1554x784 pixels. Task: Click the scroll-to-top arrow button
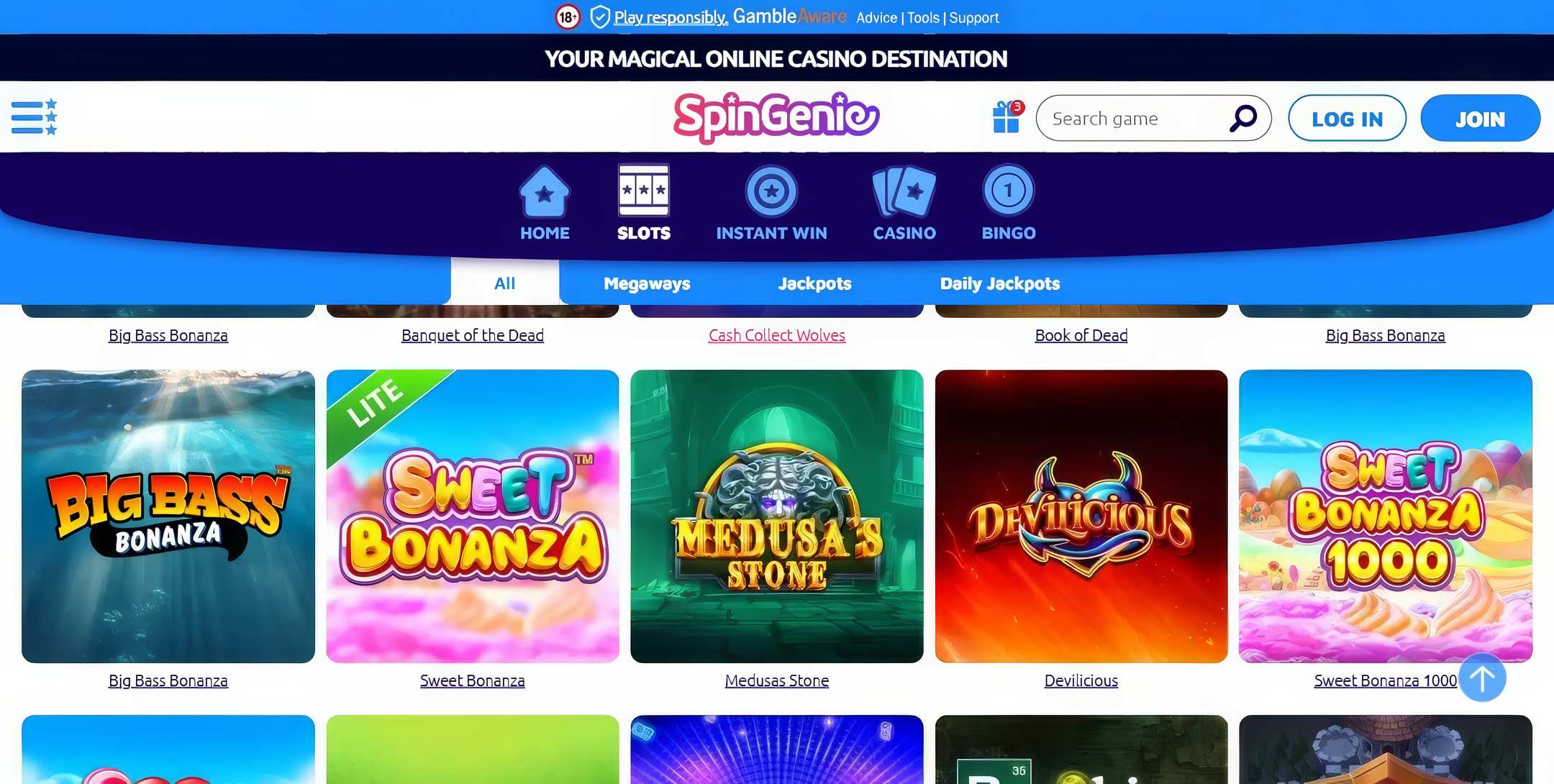pos(1482,678)
